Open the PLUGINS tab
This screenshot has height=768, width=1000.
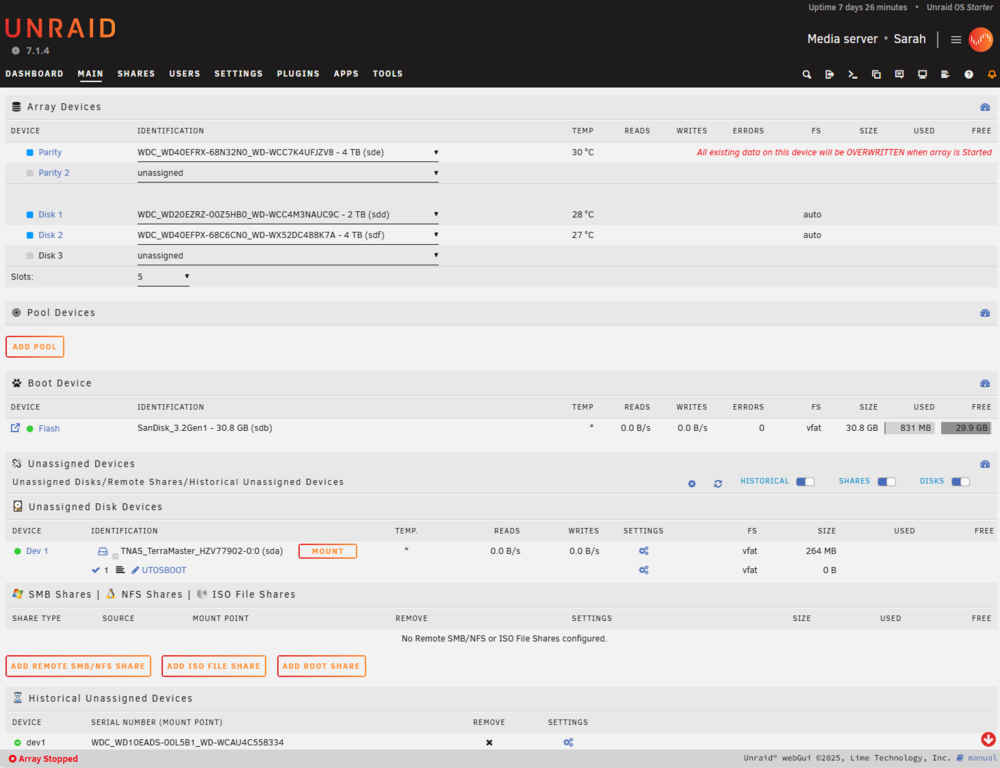[298, 74]
